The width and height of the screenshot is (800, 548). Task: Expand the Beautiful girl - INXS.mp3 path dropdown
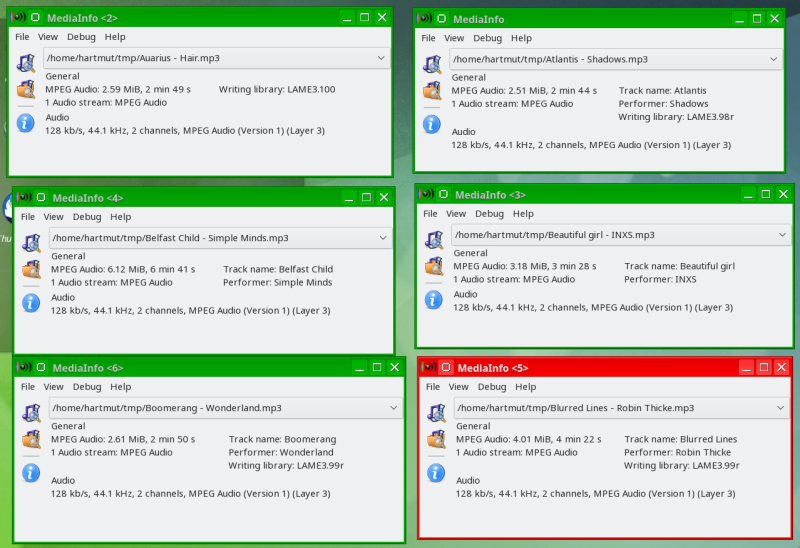click(782, 235)
